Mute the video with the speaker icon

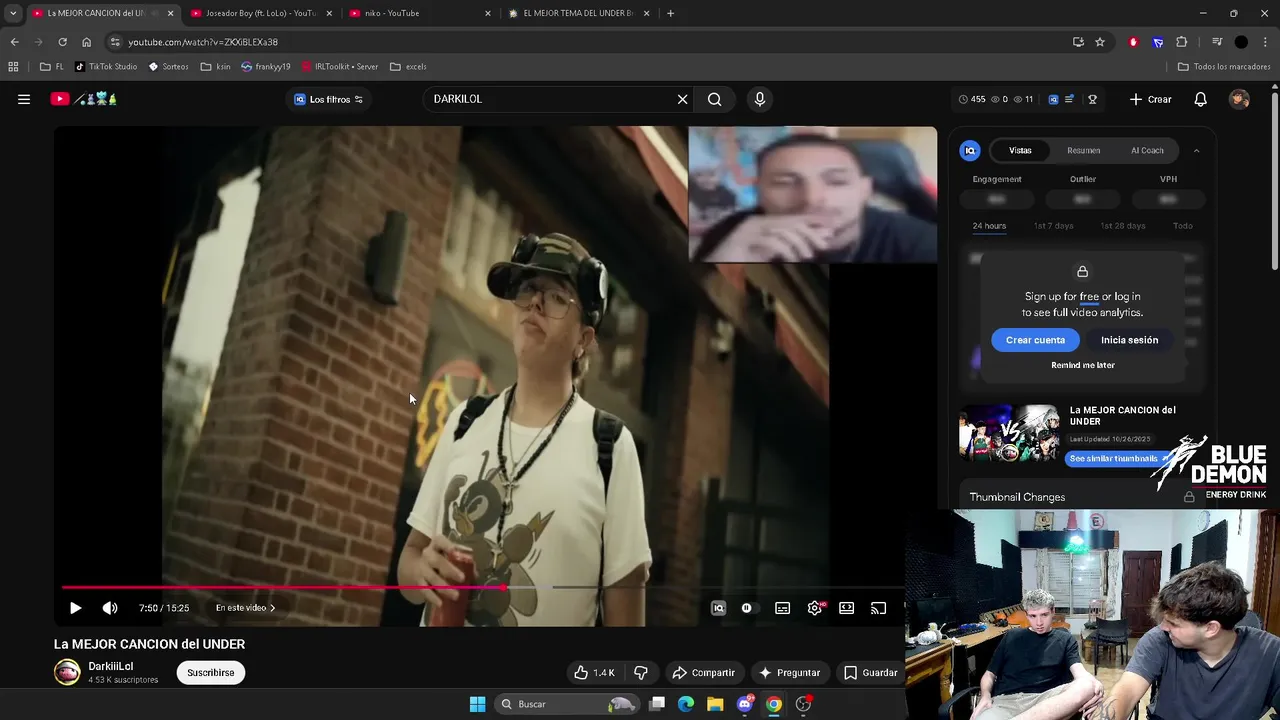pos(110,608)
